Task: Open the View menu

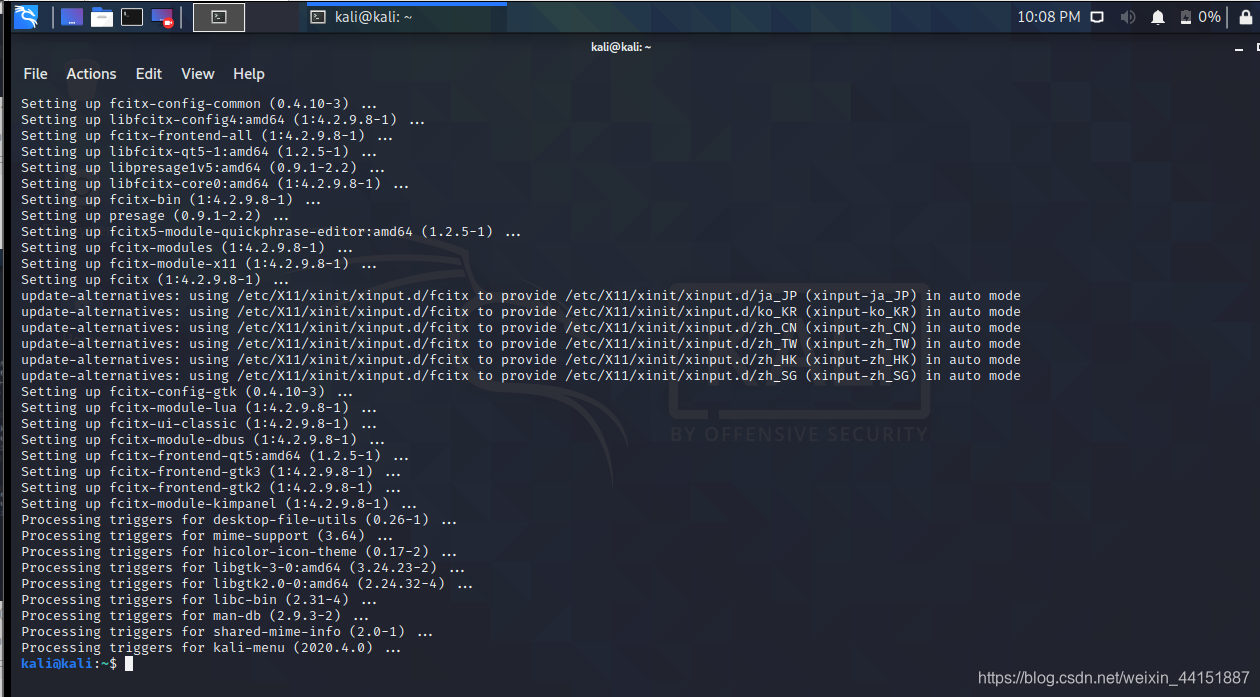Action: pos(198,74)
